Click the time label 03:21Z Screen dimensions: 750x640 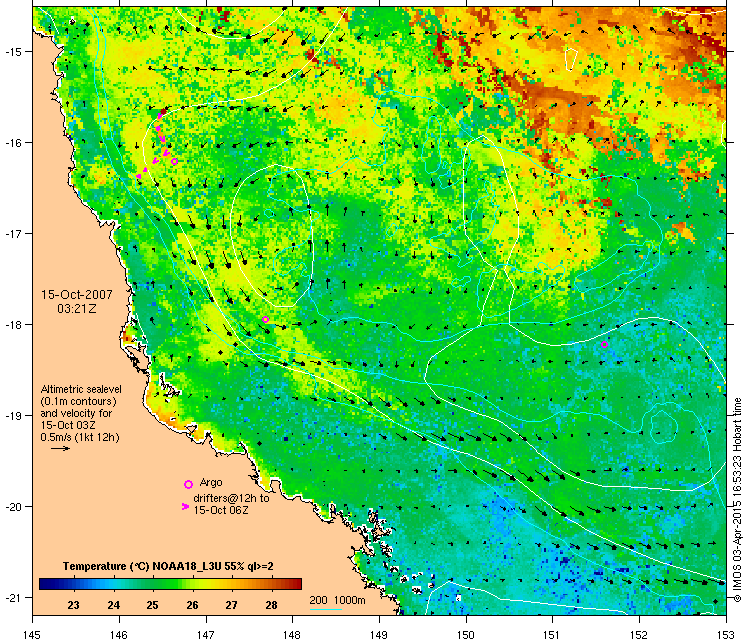tap(77, 309)
